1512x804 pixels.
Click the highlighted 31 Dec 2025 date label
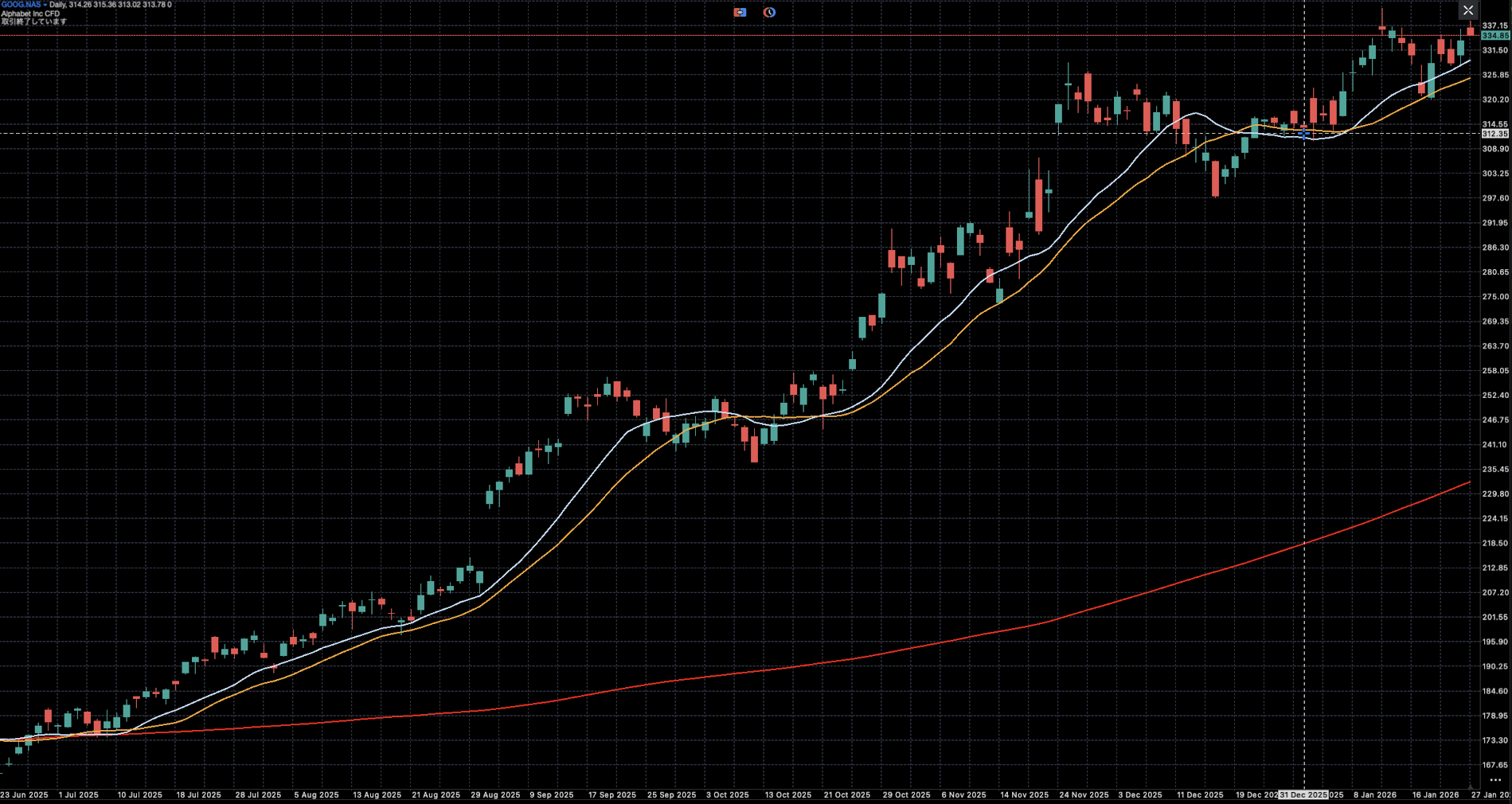tap(1303, 794)
